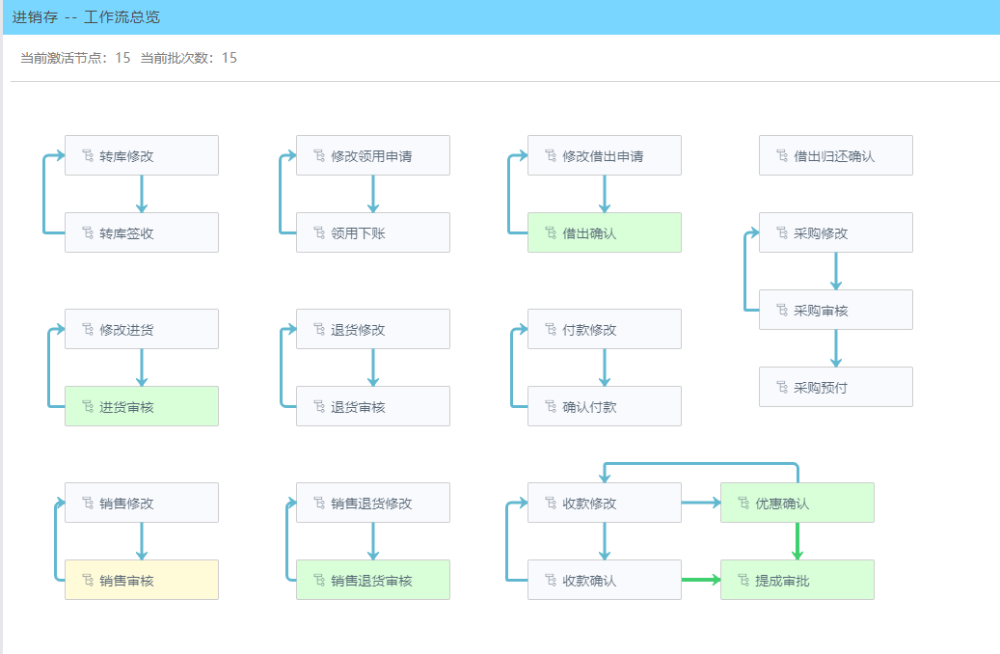Click the tree icon in the 修改借出申请 node
Viewport: 1000px width, 654px height.
(551, 155)
